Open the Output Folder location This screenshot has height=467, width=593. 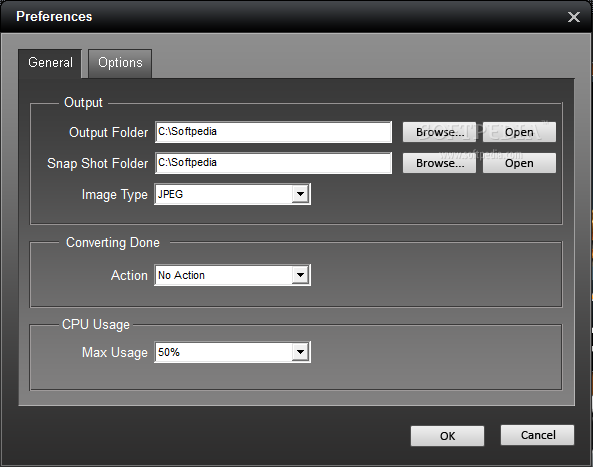coord(519,132)
